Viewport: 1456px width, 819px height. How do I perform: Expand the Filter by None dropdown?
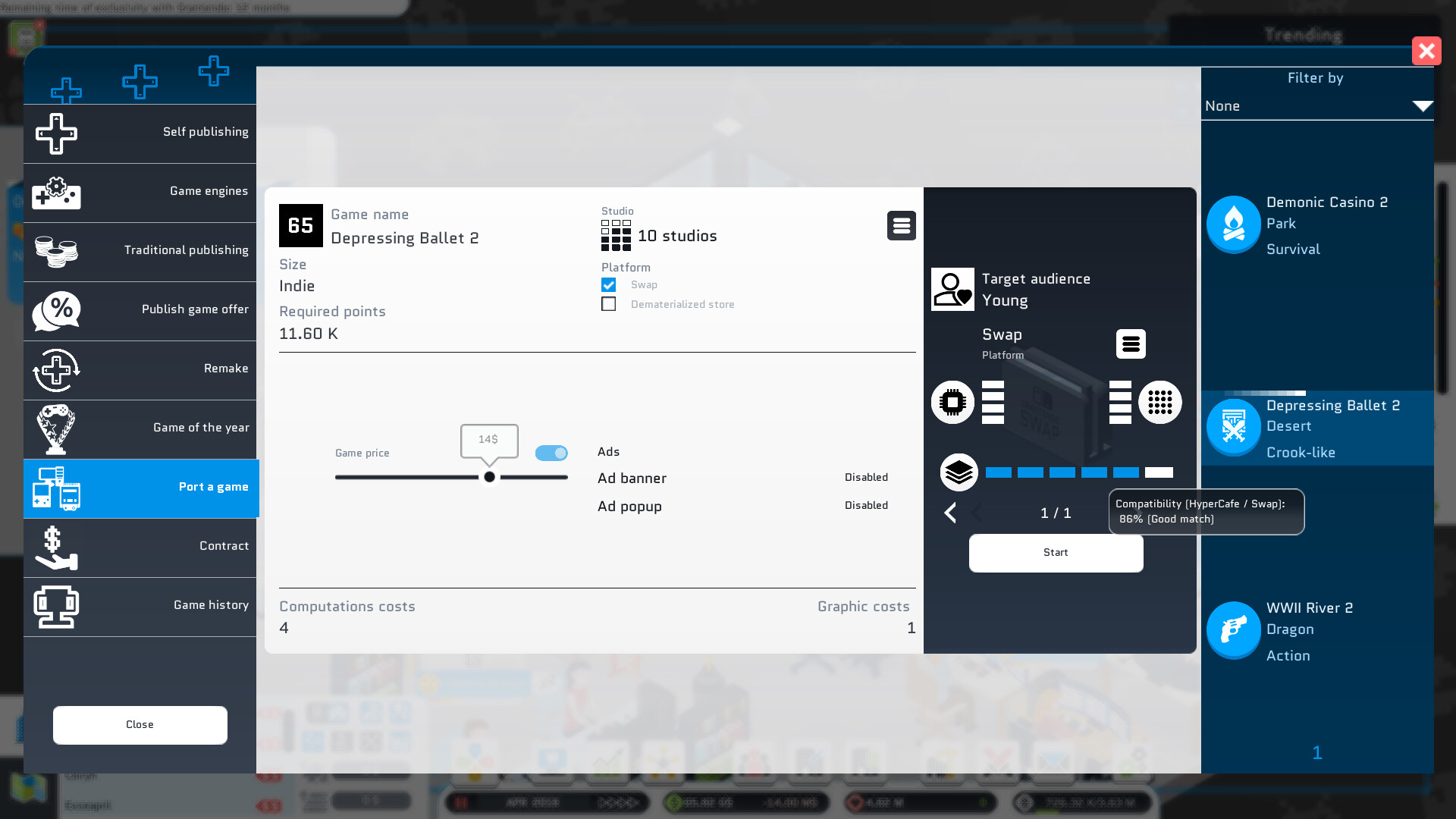pyautogui.click(x=1317, y=106)
